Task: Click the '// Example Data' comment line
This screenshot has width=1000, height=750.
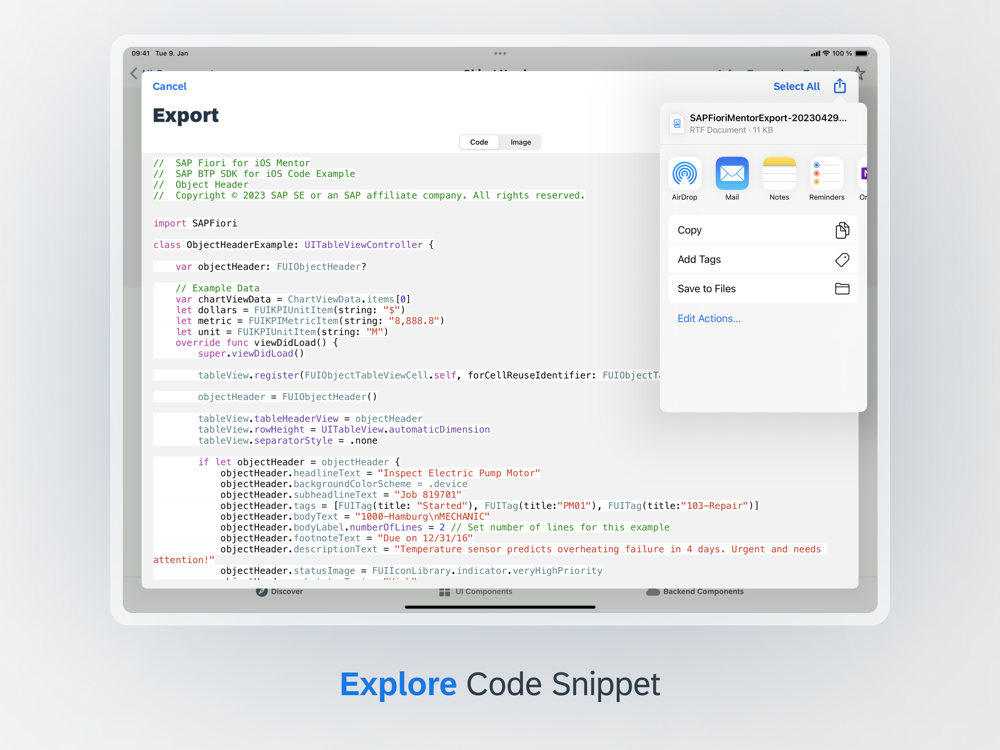Action: [x=217, y=288]
